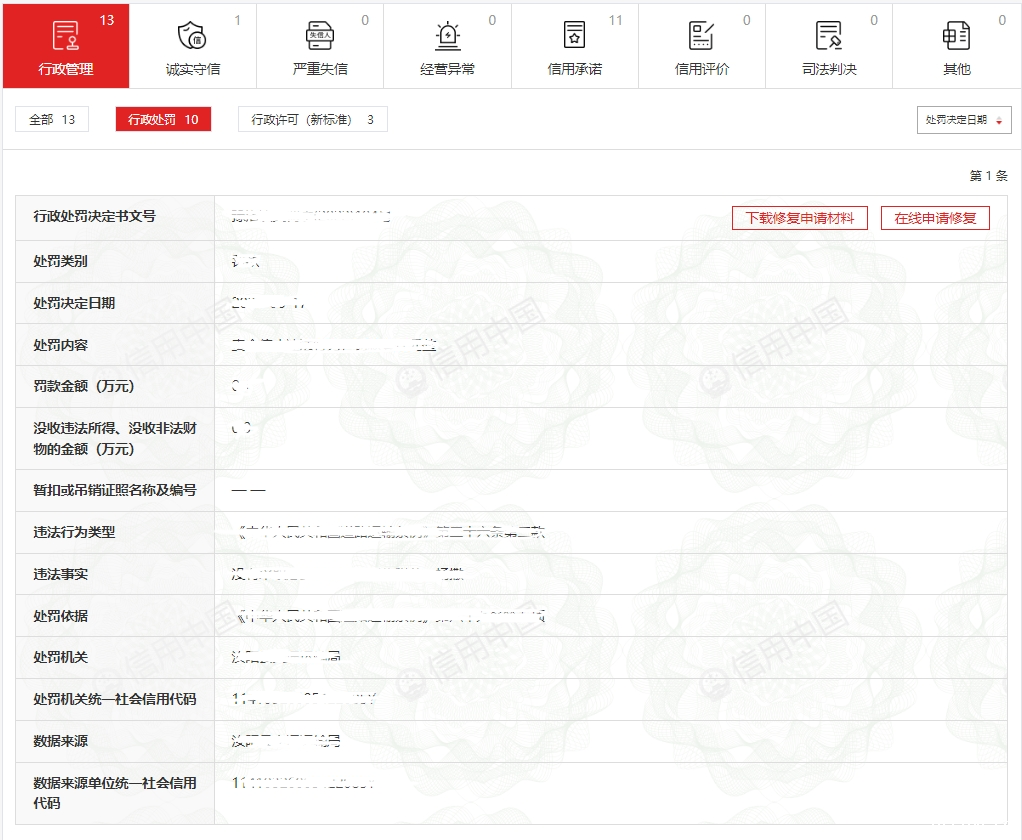
Task: Click 在线申请修复 button
Action: [935, 218]
